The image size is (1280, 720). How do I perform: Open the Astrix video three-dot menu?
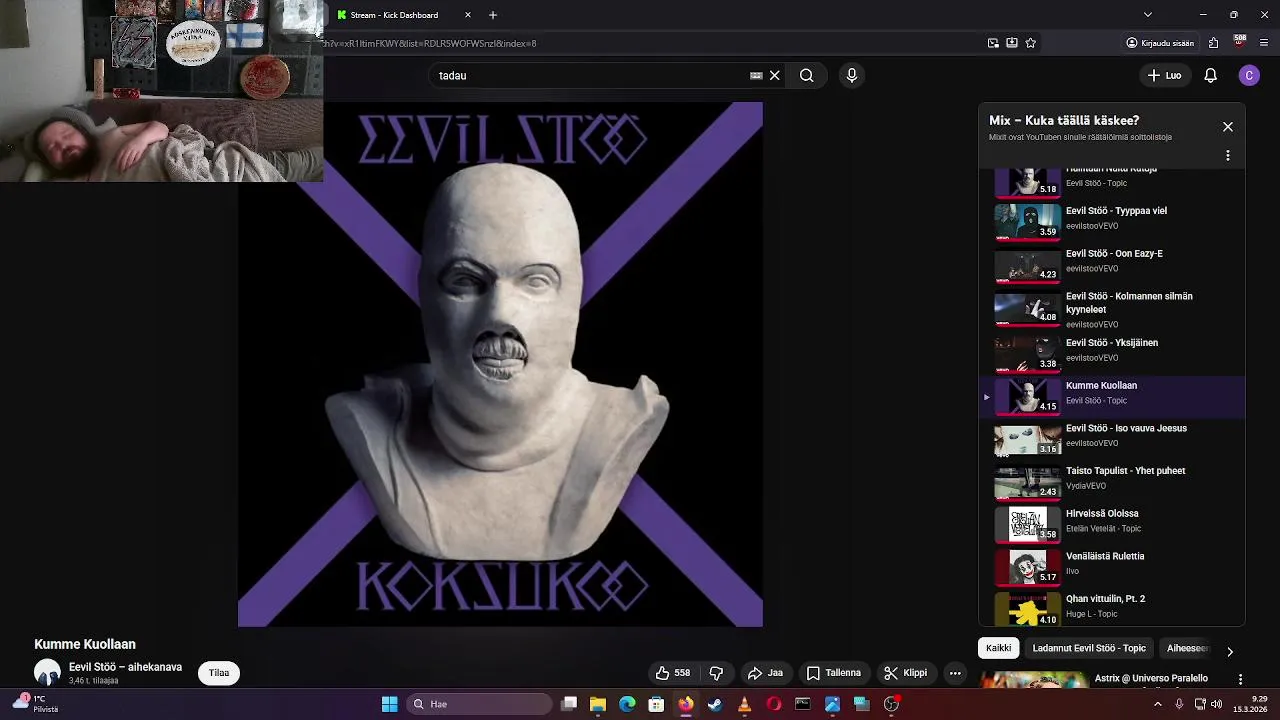tap(1240, 679)
